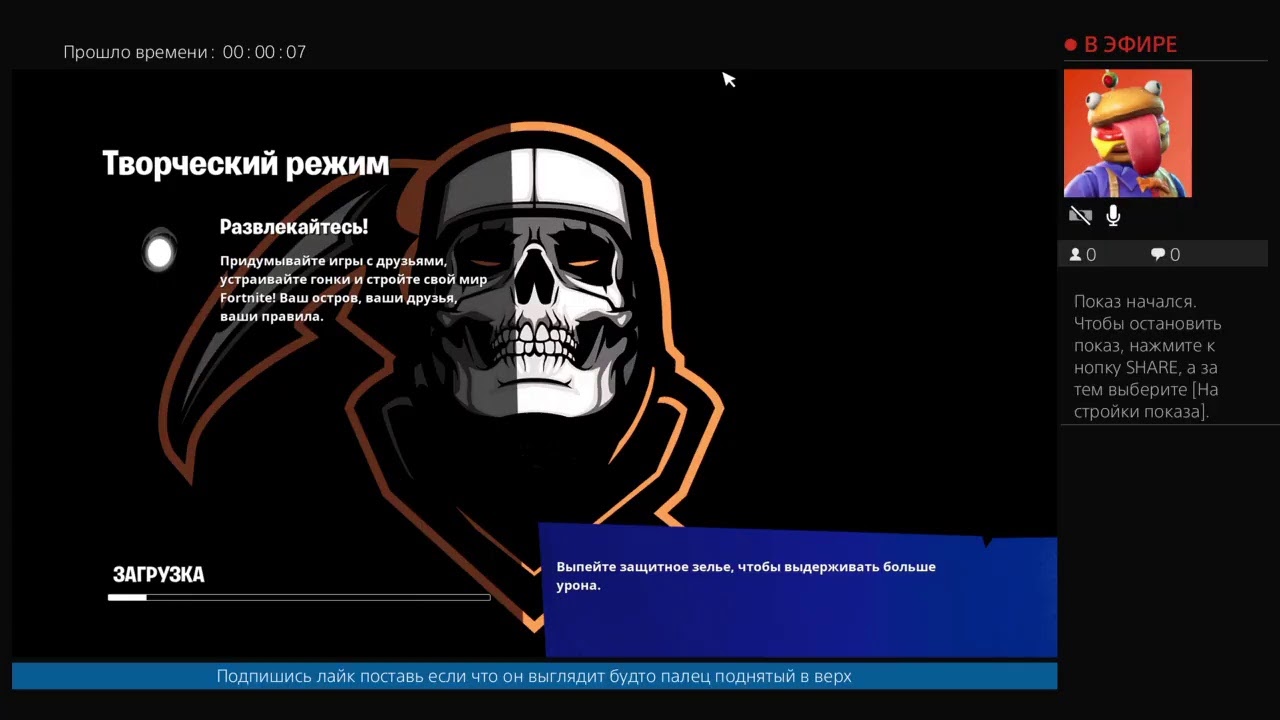Click the Творческий режим heading
This screenshot has width=1280, height=720.
coord(246,164)
